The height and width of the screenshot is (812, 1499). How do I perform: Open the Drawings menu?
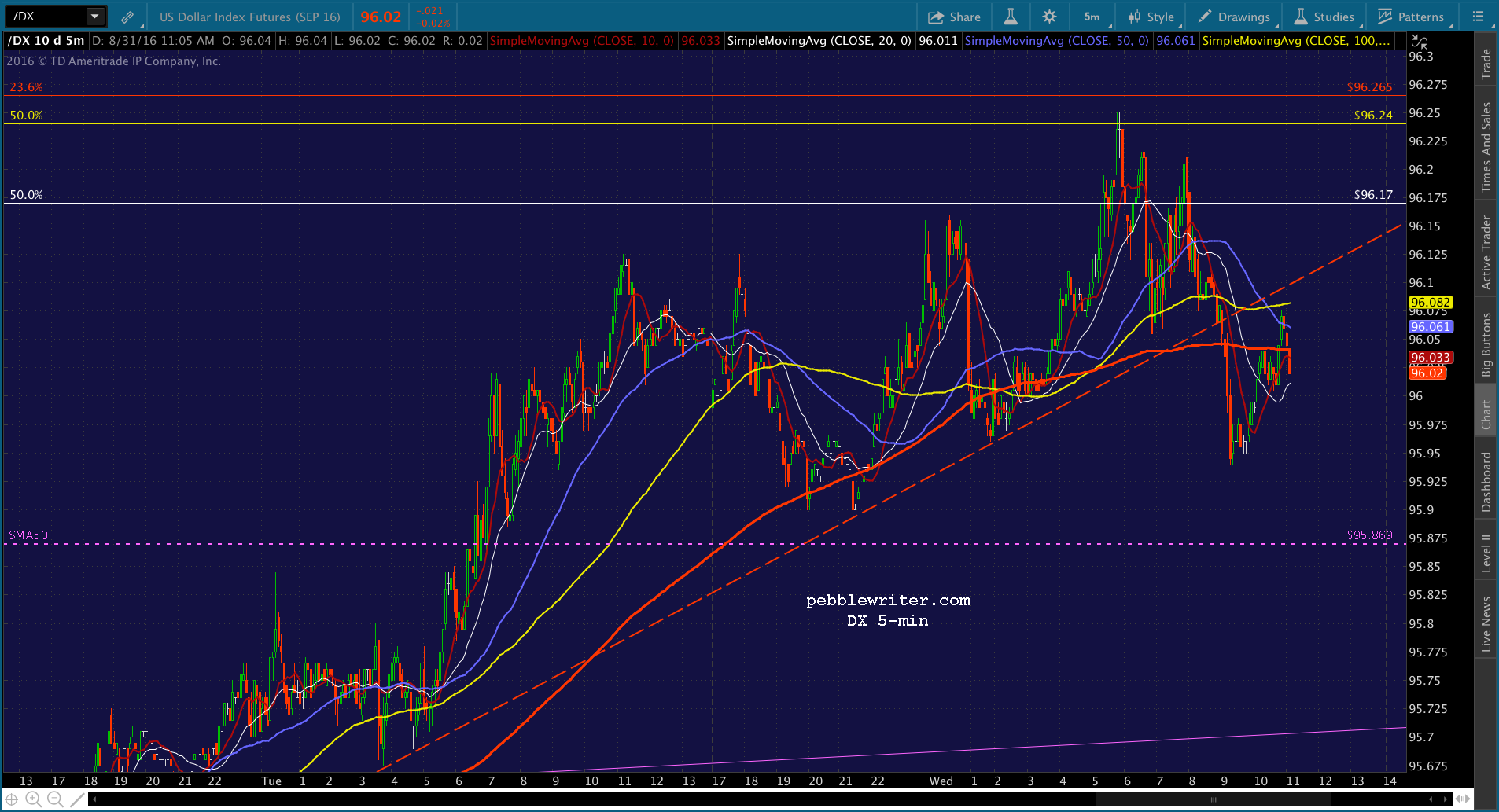click(1234, 17)
